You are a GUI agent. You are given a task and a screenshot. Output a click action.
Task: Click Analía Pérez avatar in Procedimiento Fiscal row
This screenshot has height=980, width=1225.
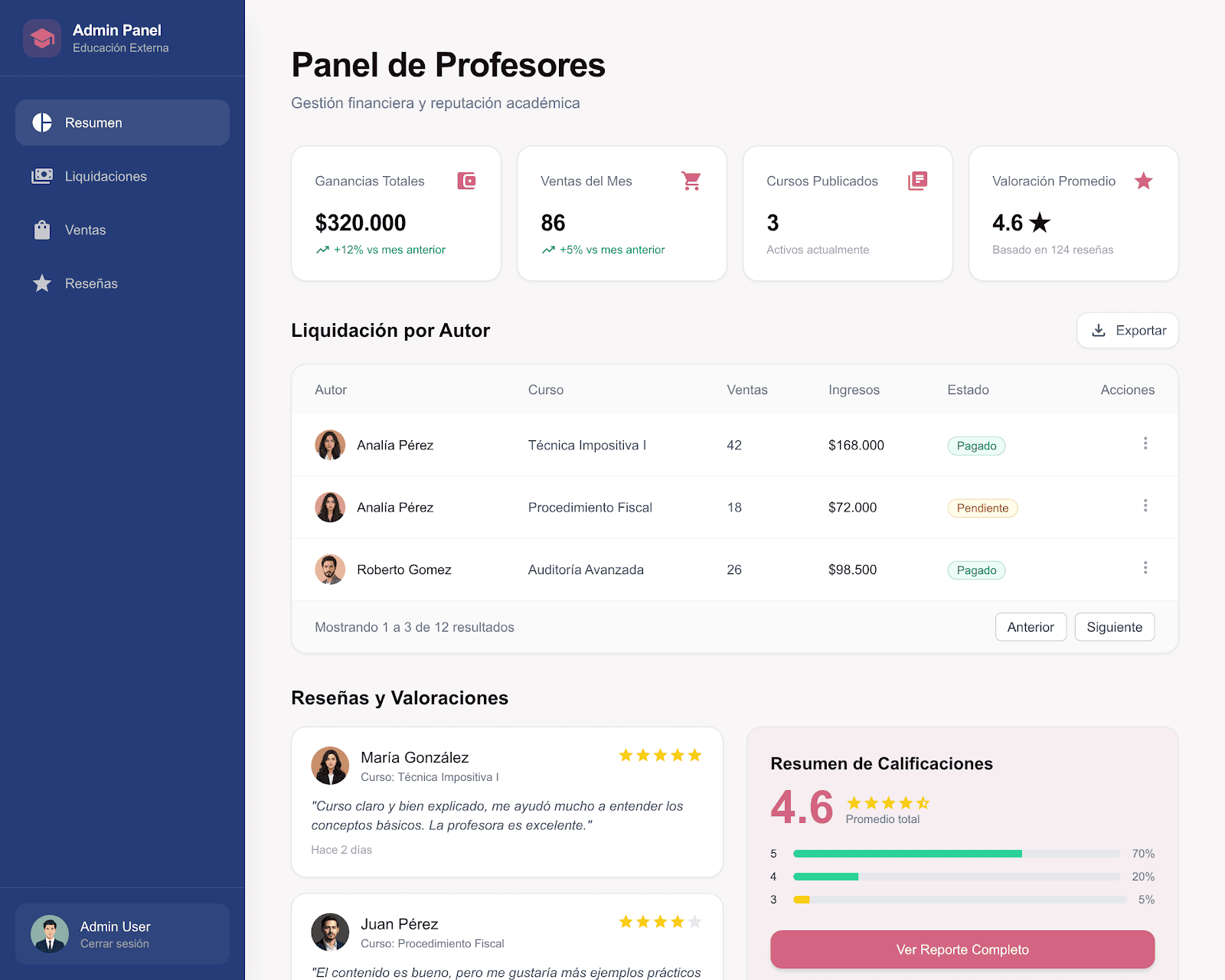pos(330,507)
